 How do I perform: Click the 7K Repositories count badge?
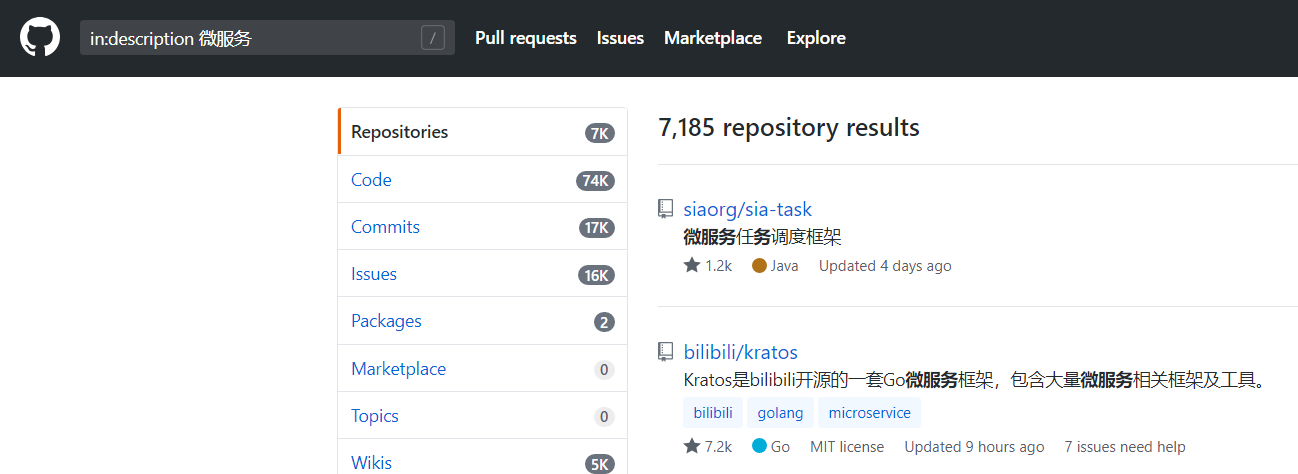600,133
